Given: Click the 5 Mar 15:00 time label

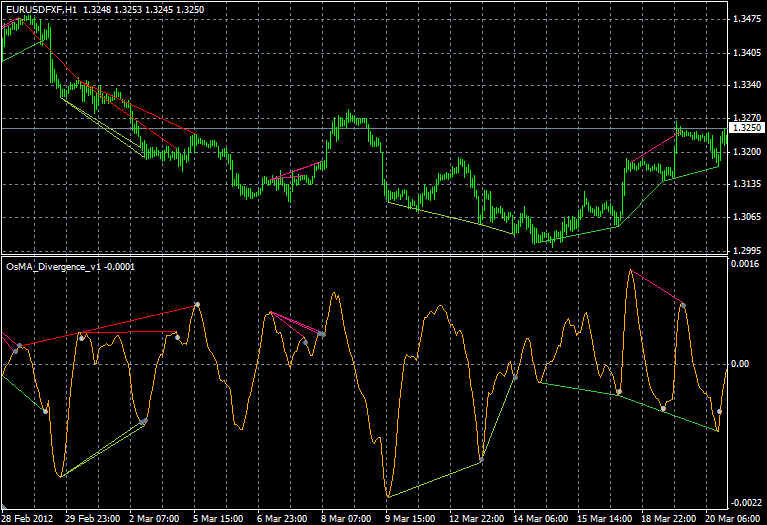Looking at the screenshot, I should click(x=218, y=519).
